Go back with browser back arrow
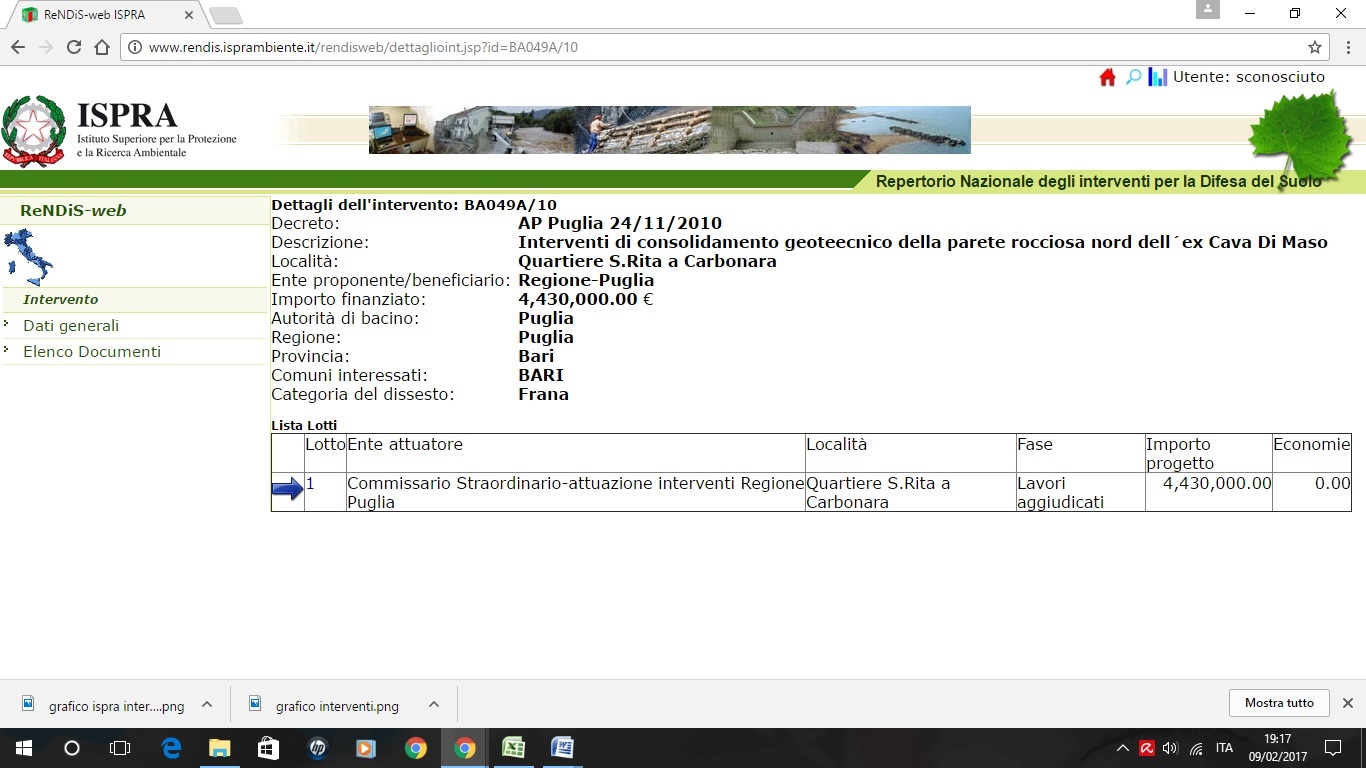The image size is (1366, 768). click(x=18, y=47)
